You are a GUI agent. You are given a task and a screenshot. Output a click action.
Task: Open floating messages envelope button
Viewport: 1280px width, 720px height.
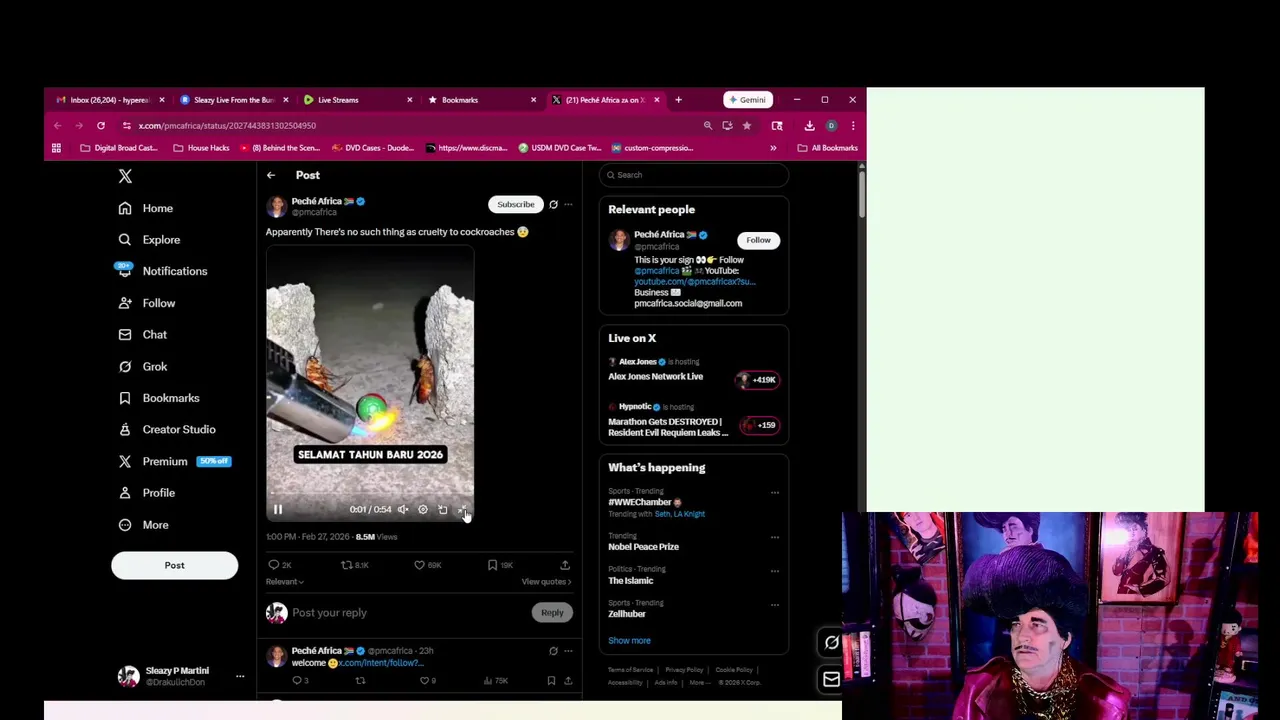click(831, 680)
